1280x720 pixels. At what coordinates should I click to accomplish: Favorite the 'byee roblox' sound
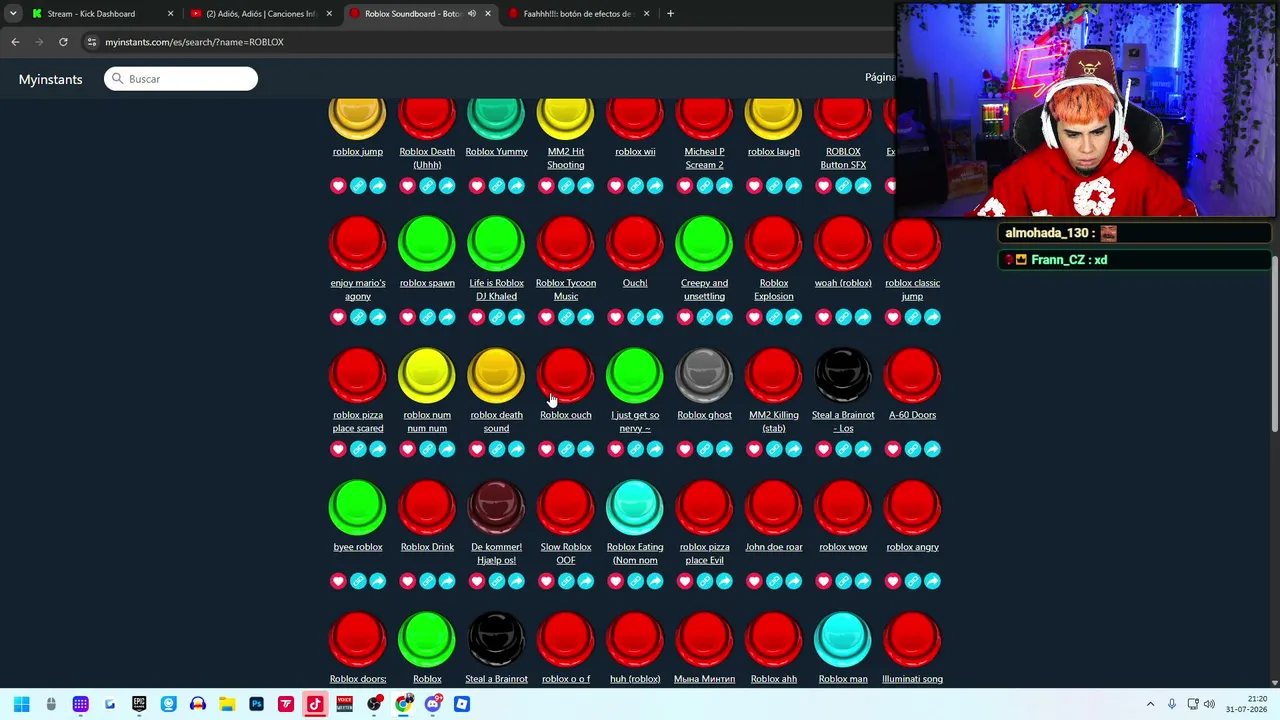[x=338, y=581]
